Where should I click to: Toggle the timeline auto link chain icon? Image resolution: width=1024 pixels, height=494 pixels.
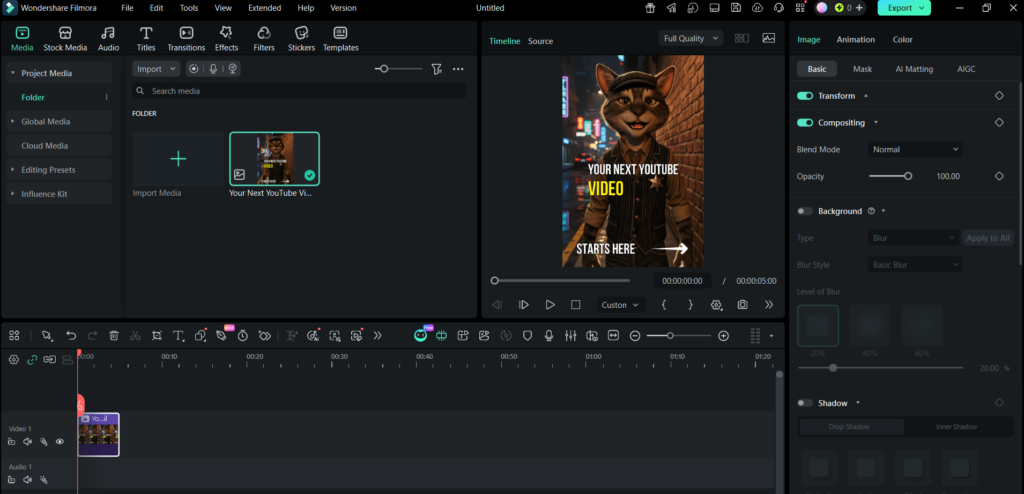pos(32,359)
